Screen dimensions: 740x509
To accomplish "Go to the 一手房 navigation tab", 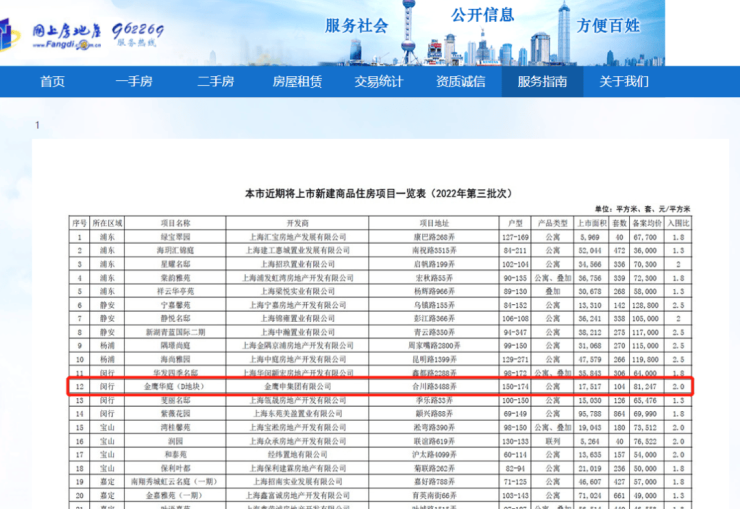I will [133, 82].
